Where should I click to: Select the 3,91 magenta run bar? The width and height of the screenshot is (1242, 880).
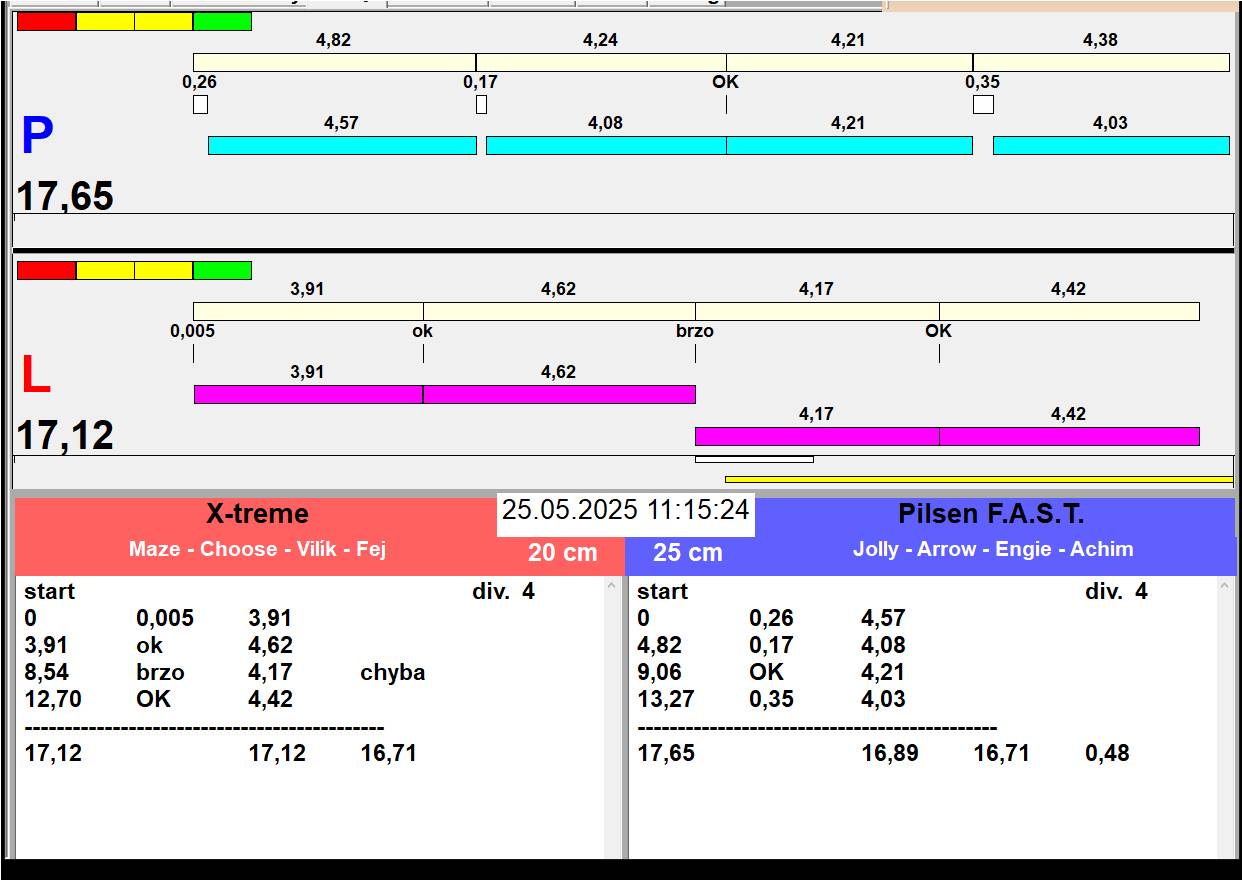click(308, 394)
